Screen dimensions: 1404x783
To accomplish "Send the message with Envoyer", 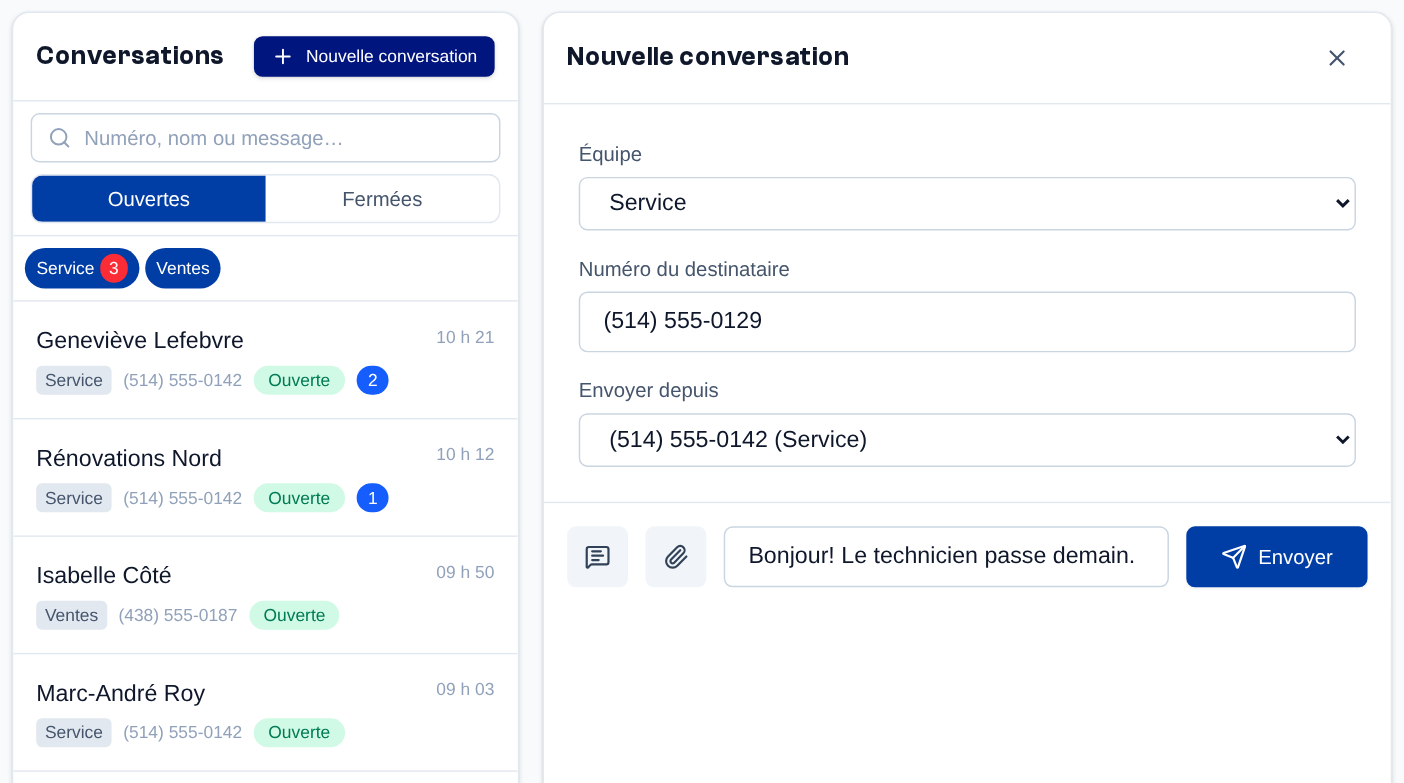I will (1276, 557).
